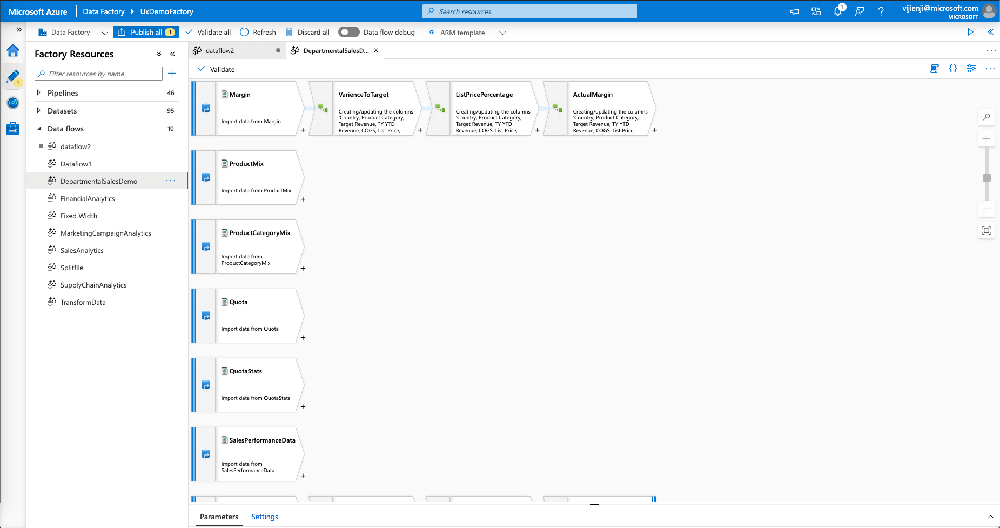Focus the Filter resources by name field

[x=99, y=73]
